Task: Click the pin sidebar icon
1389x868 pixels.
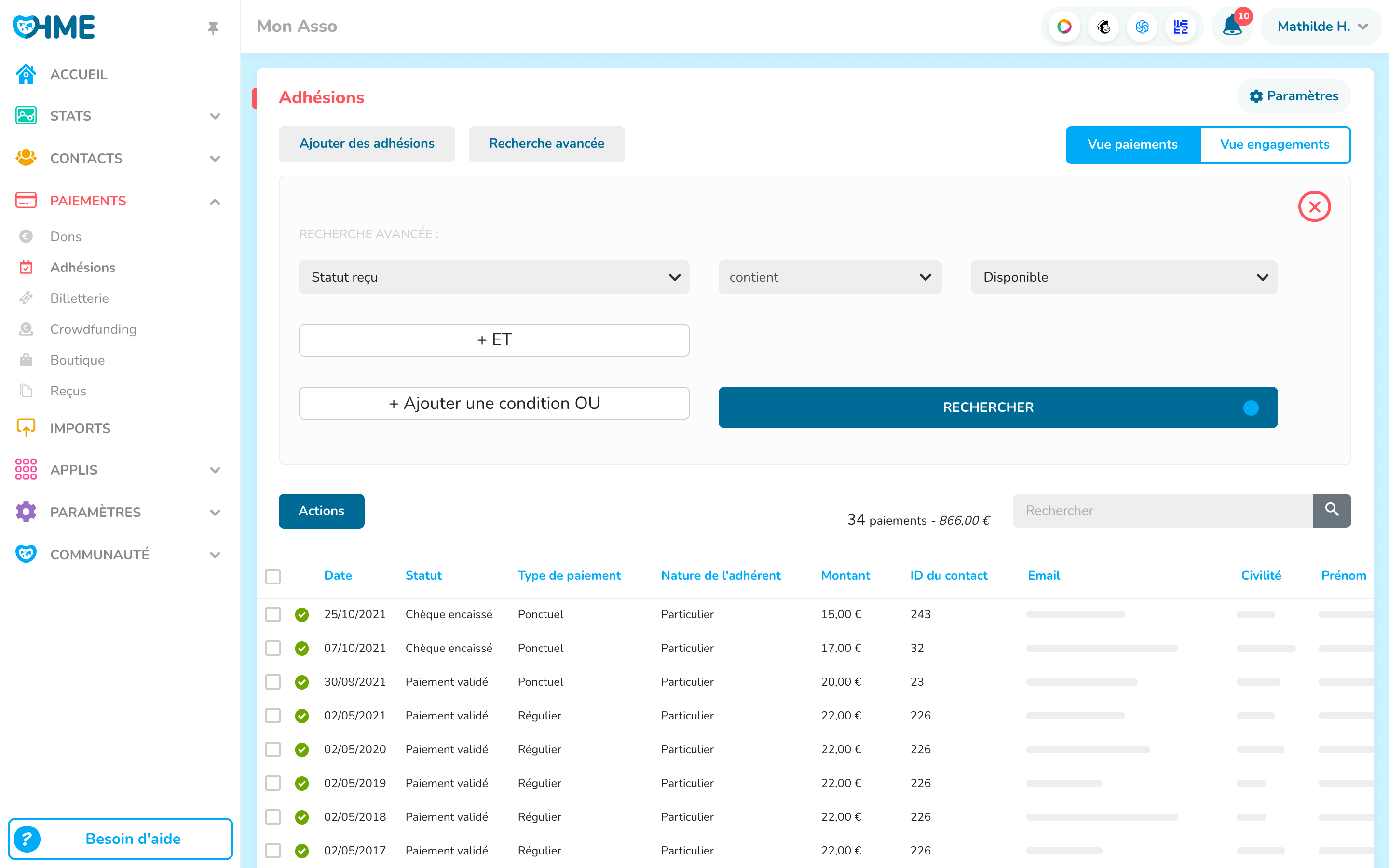Action: [x=213, y=28]
